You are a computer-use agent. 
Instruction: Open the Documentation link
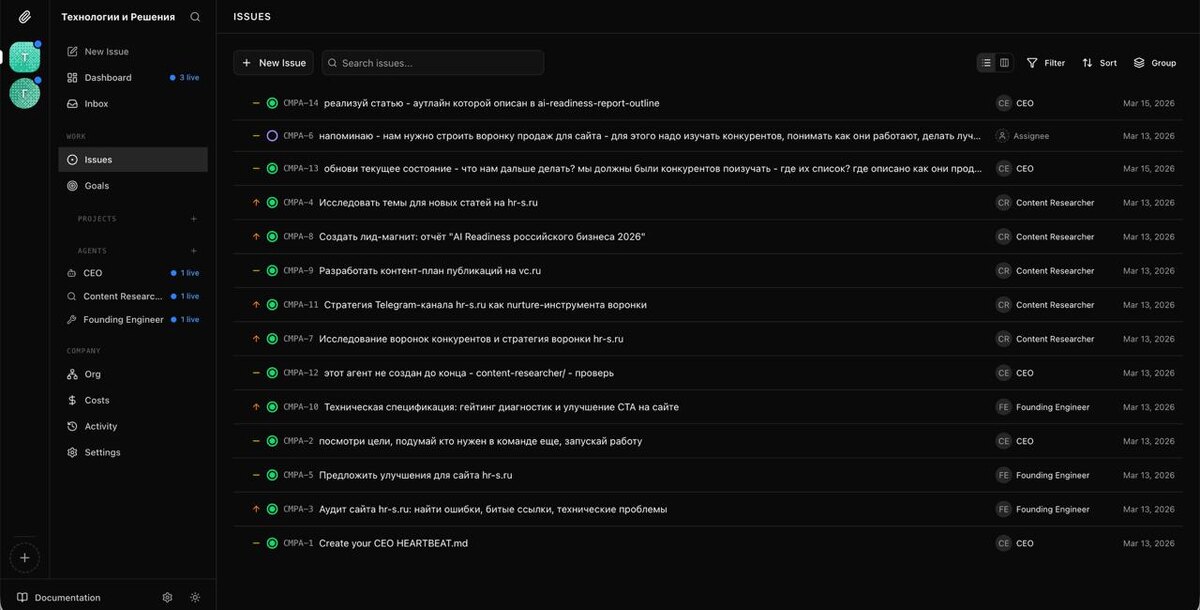click(59, 597)
